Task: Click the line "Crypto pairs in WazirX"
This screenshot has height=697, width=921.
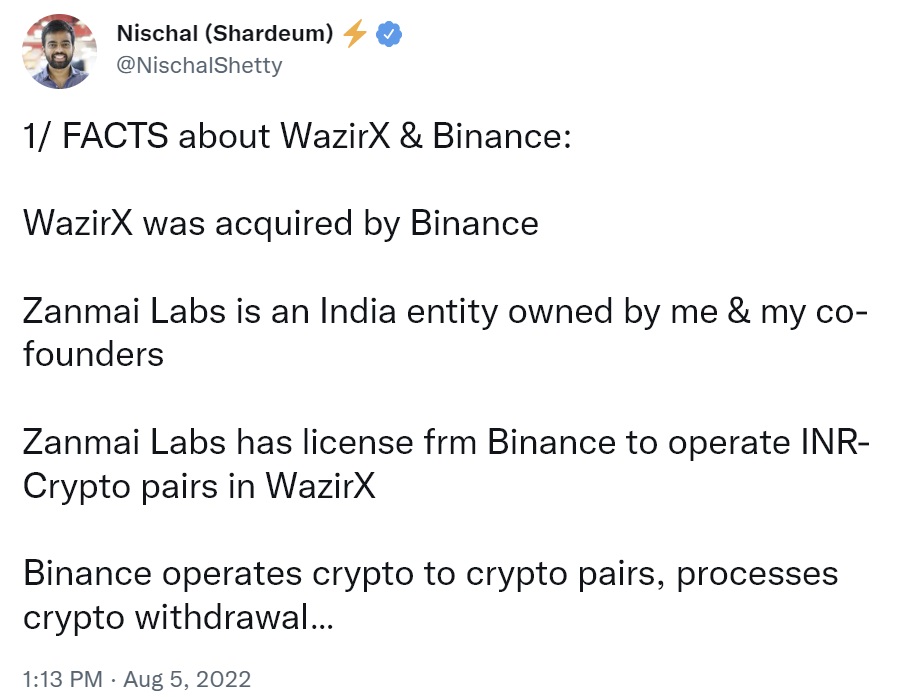Action: (199, 486)
